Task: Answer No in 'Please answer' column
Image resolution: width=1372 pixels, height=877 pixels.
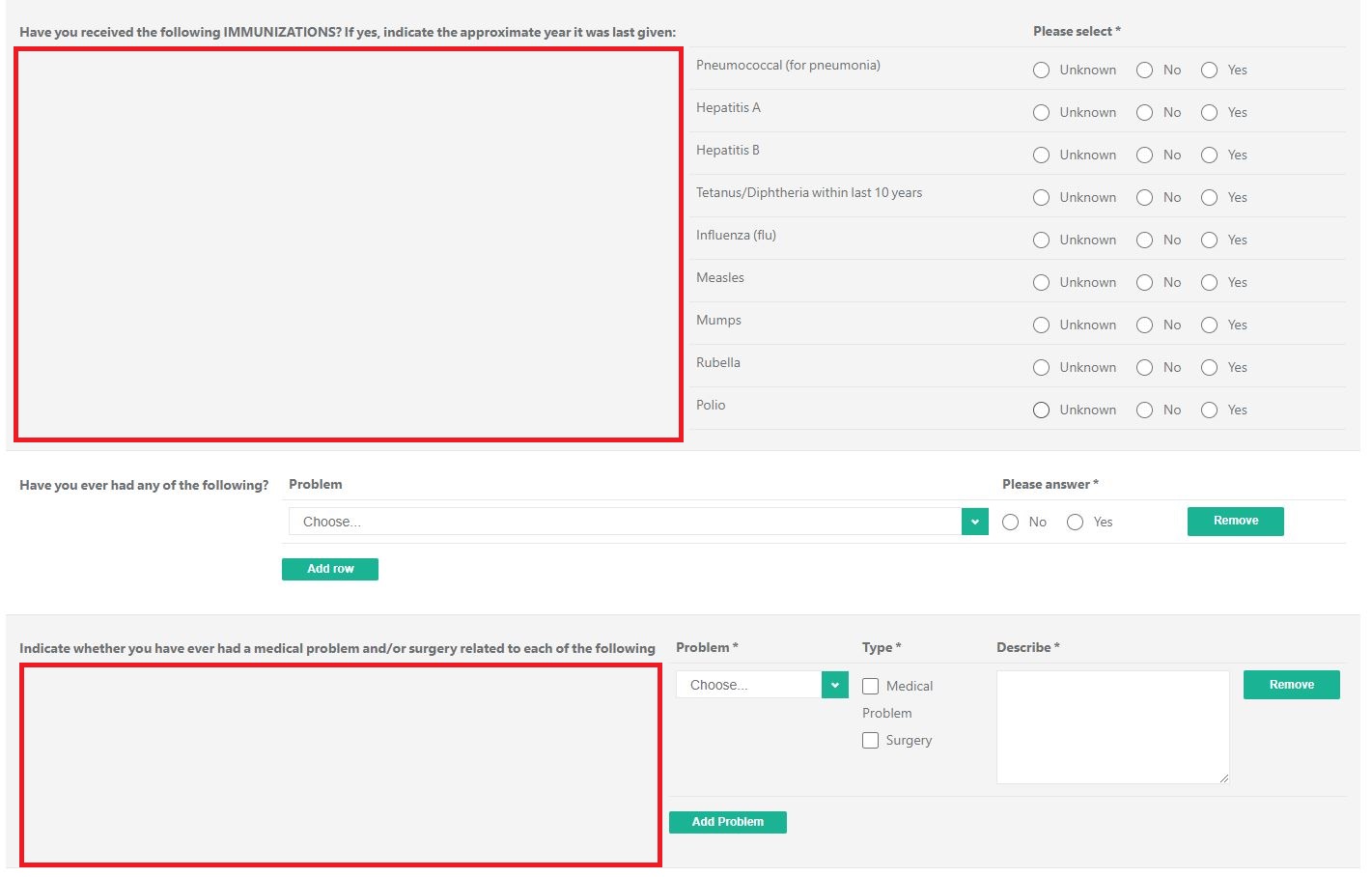Action: [x=1011, y=522]
